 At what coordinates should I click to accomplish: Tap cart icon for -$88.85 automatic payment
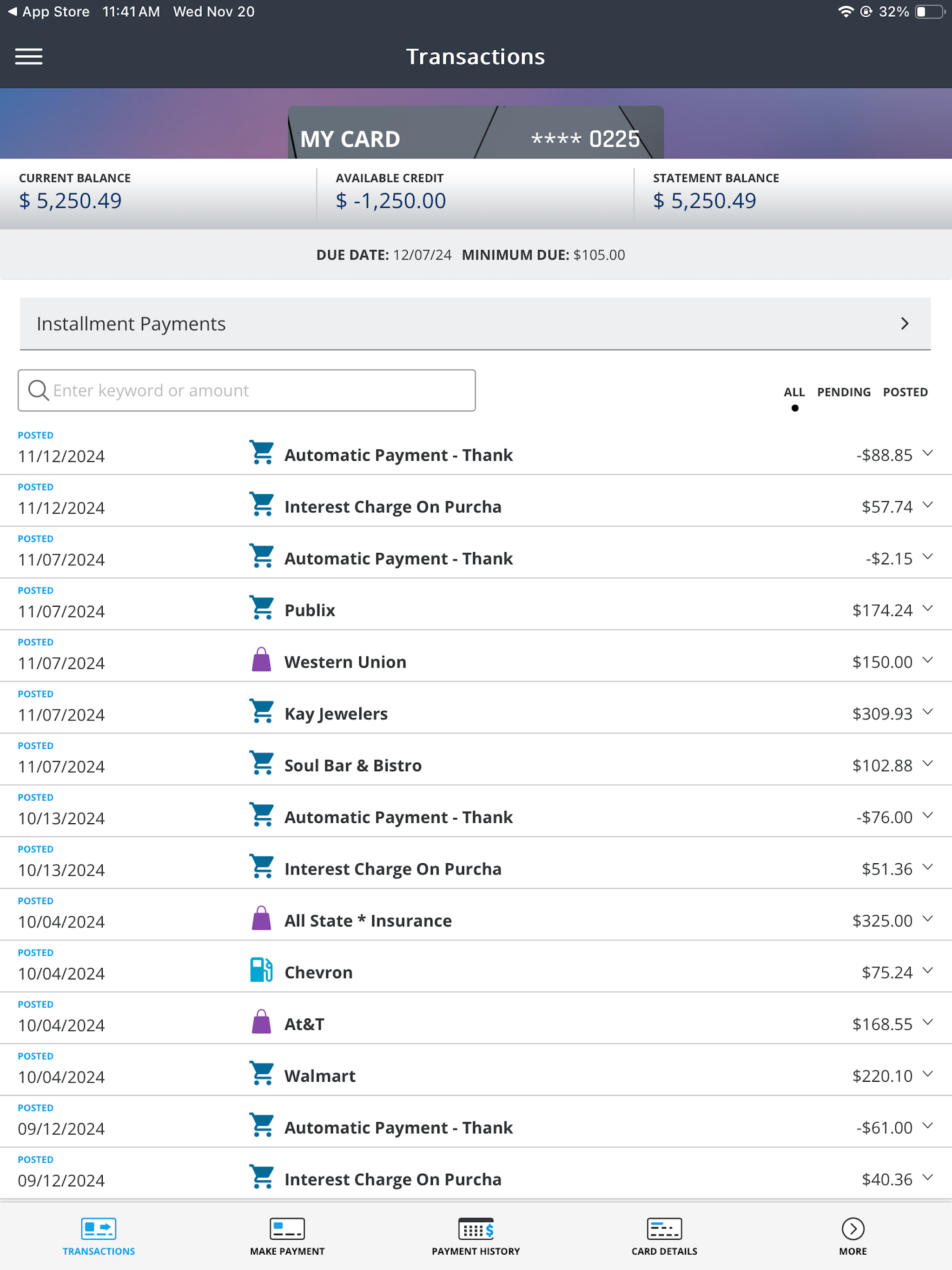[262, 452]
